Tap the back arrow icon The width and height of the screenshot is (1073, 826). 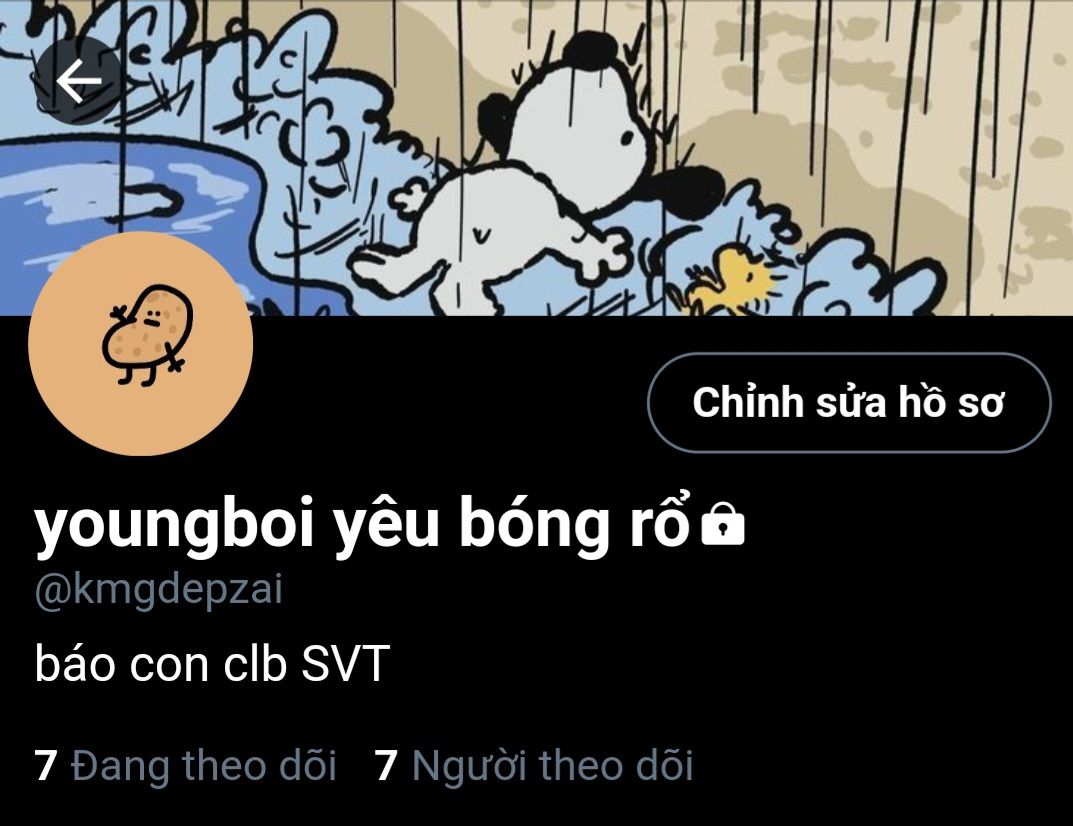(x=78, y=81)
